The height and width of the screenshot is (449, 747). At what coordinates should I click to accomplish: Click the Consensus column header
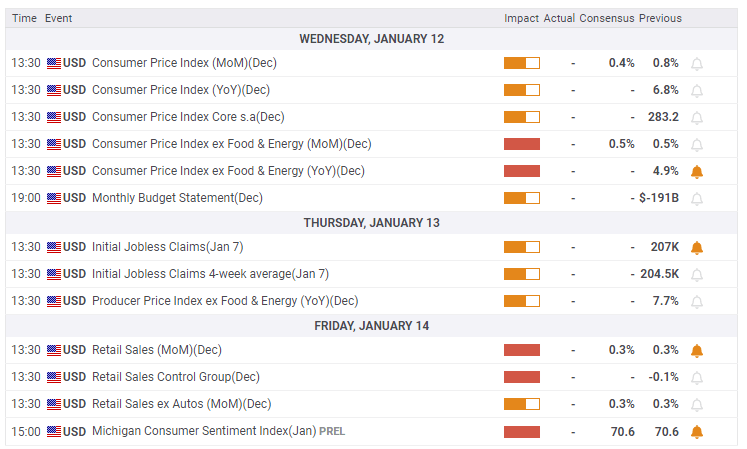point(606,18)
